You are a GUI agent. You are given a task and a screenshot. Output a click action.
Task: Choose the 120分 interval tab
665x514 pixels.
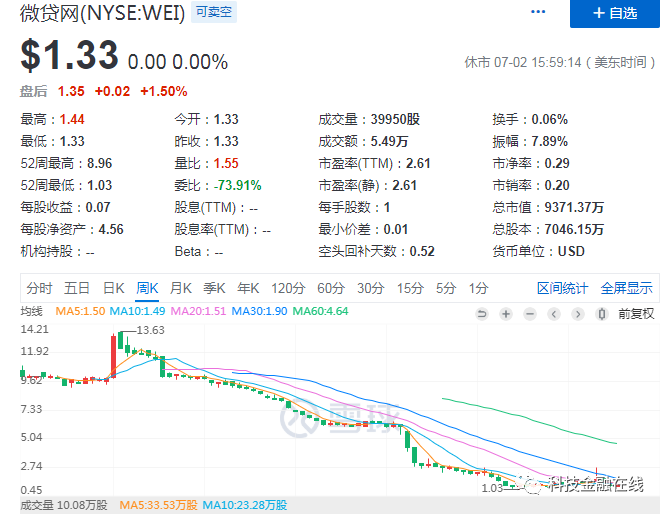tap(288, 288)
